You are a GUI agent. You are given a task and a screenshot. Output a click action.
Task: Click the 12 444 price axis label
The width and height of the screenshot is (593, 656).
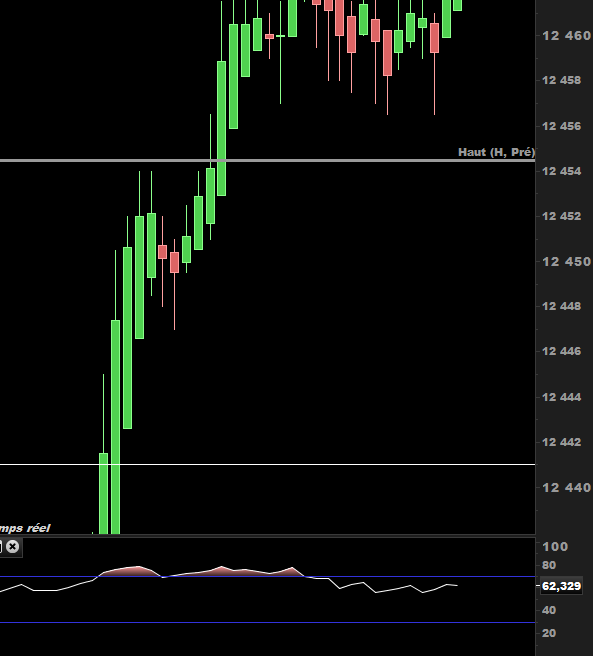tap(562, 397)
